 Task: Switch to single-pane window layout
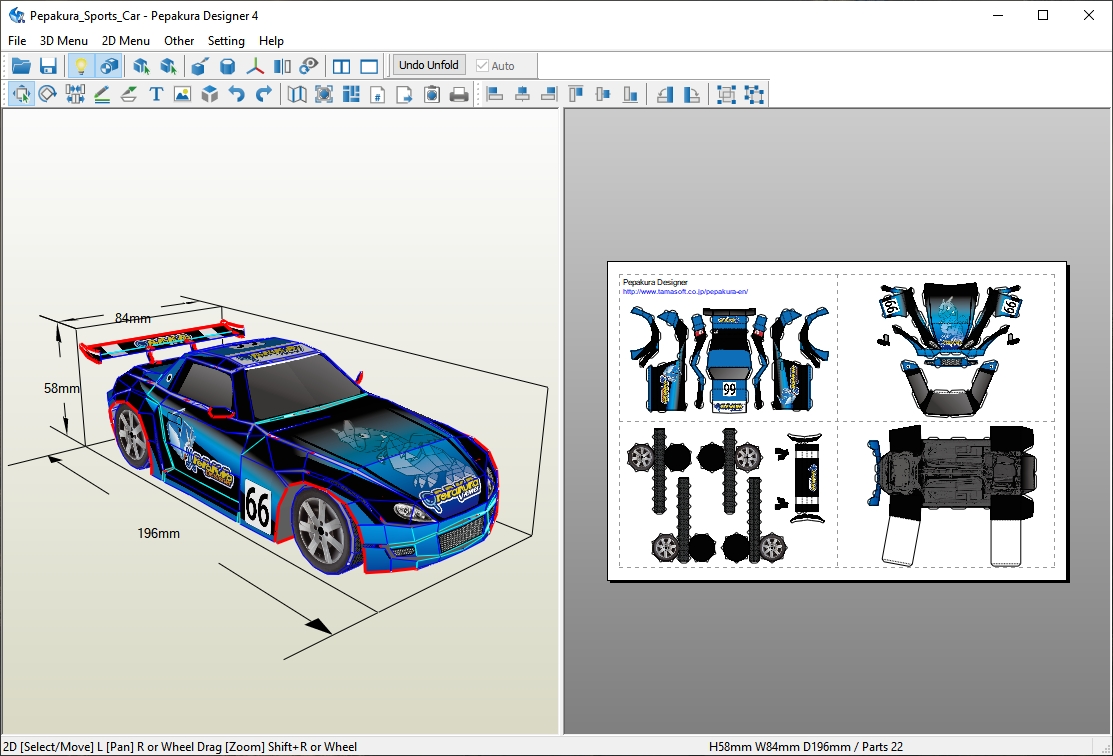(369, 66)
